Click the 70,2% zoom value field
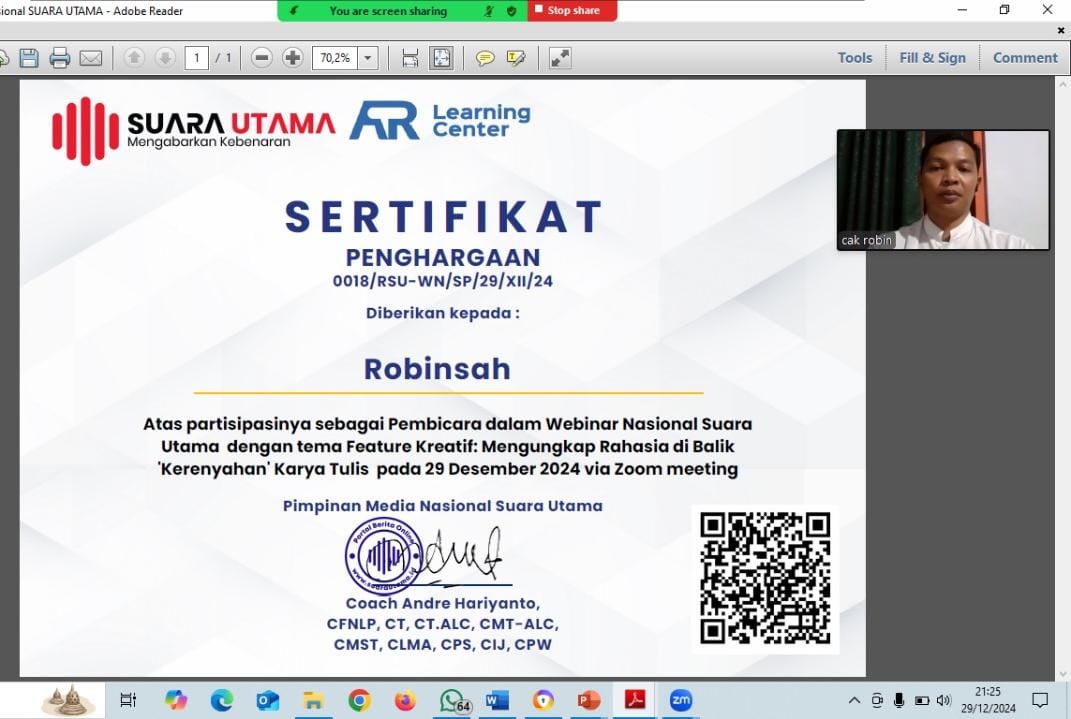This screenshot has width=1071, height=719. 335,58
